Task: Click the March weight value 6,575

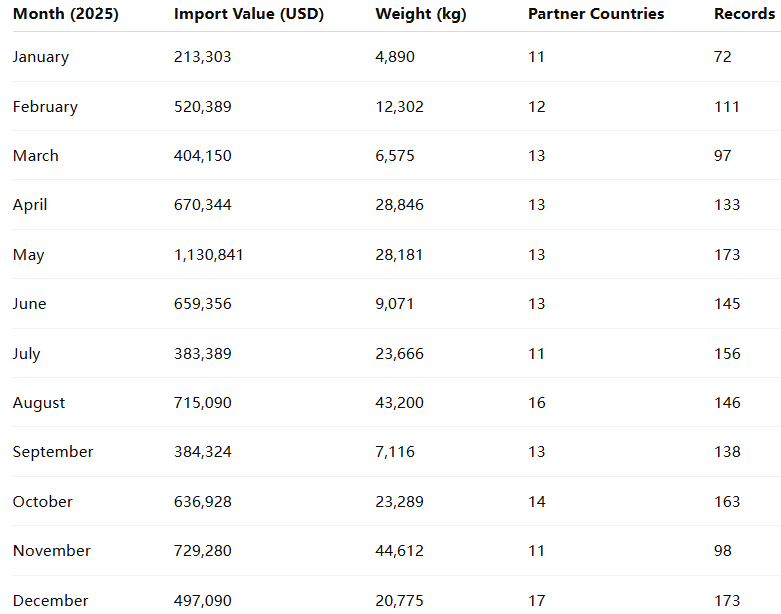Action: (395, 156)
